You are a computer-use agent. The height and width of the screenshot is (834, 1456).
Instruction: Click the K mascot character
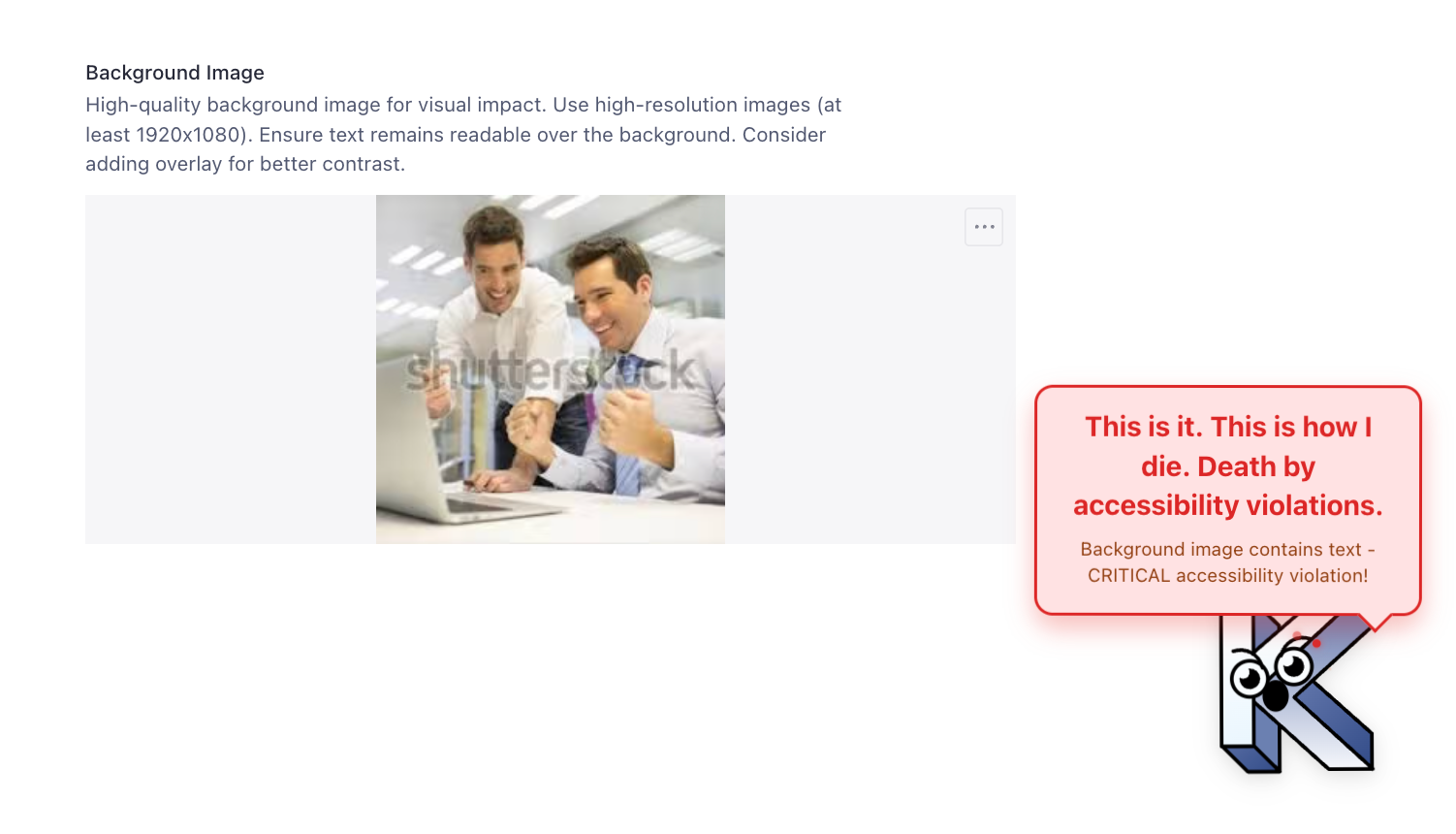point(1297,693)
